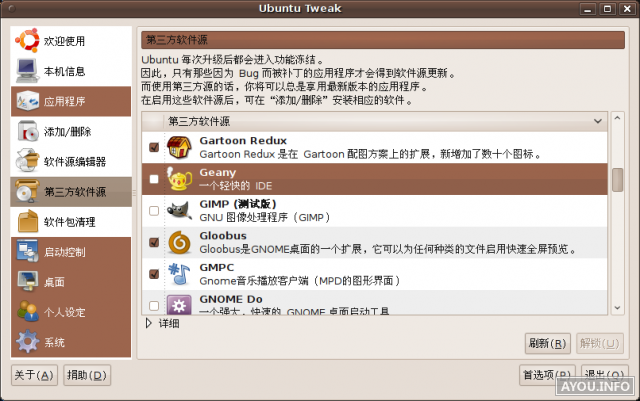Click the 桌面 monitor icon
This screenshot has width=640, height=401.
tap(27, 282)
